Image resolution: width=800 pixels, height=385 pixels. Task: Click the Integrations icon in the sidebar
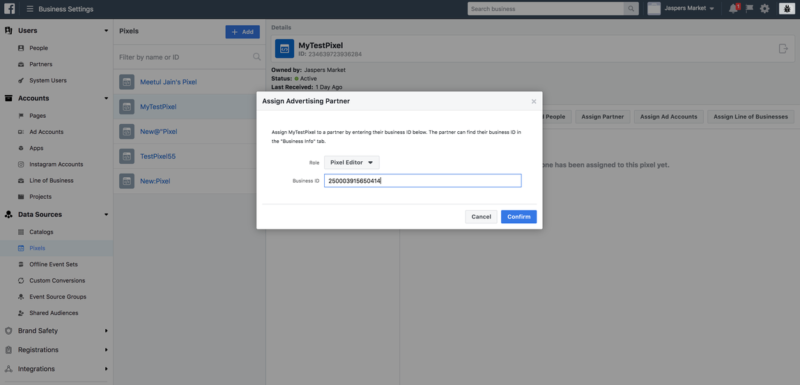8,369
